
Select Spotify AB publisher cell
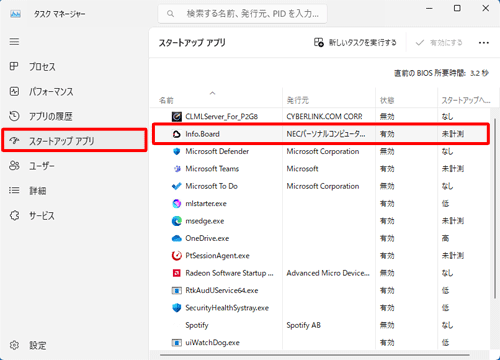pos(303,325)
